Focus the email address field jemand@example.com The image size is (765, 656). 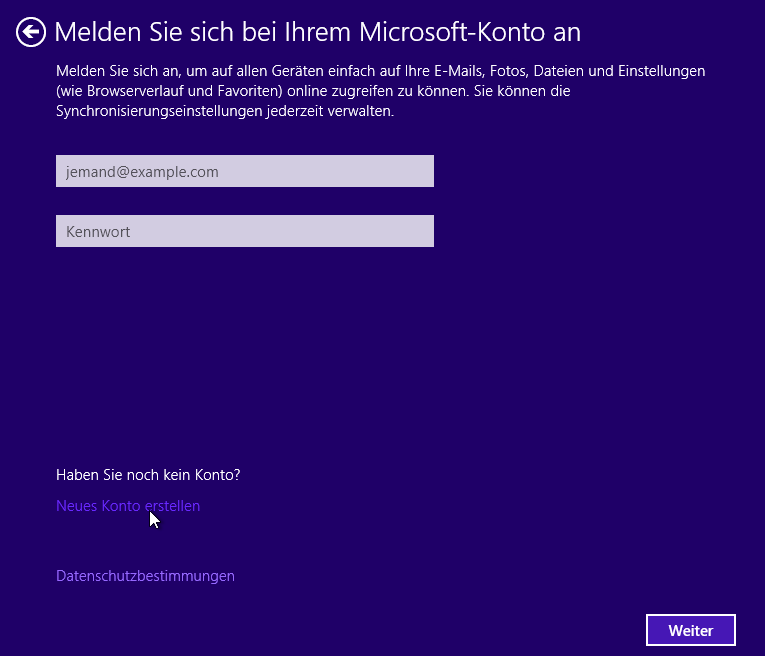click(244, 171)
